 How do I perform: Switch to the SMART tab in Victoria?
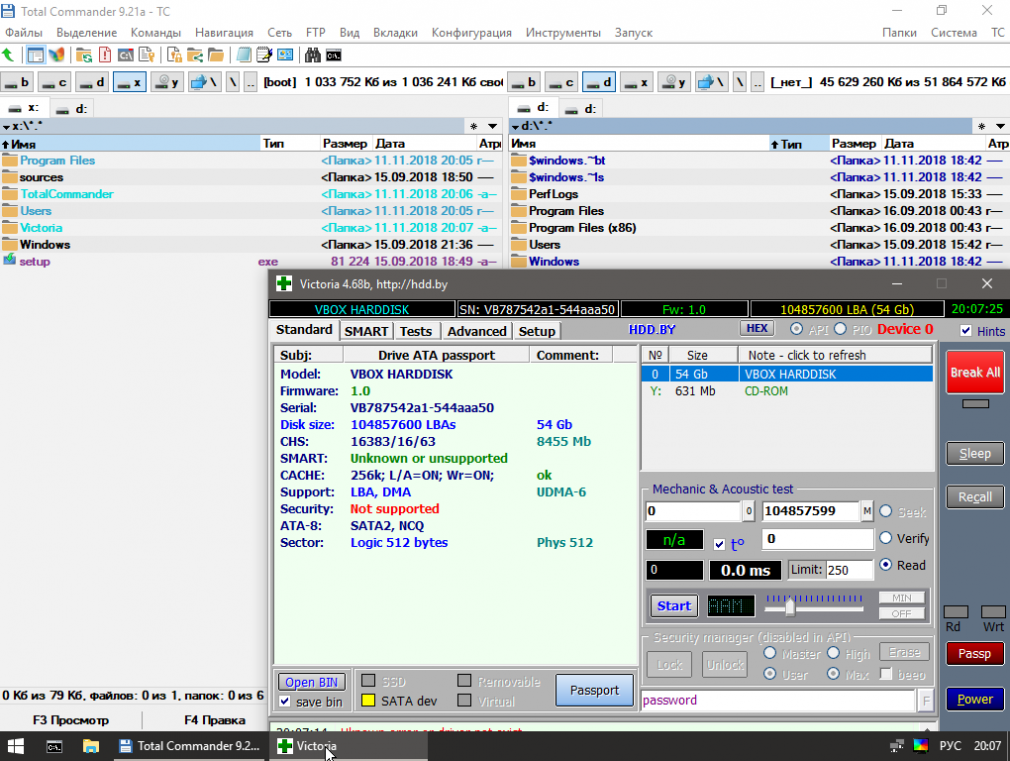tap(366, 331)
